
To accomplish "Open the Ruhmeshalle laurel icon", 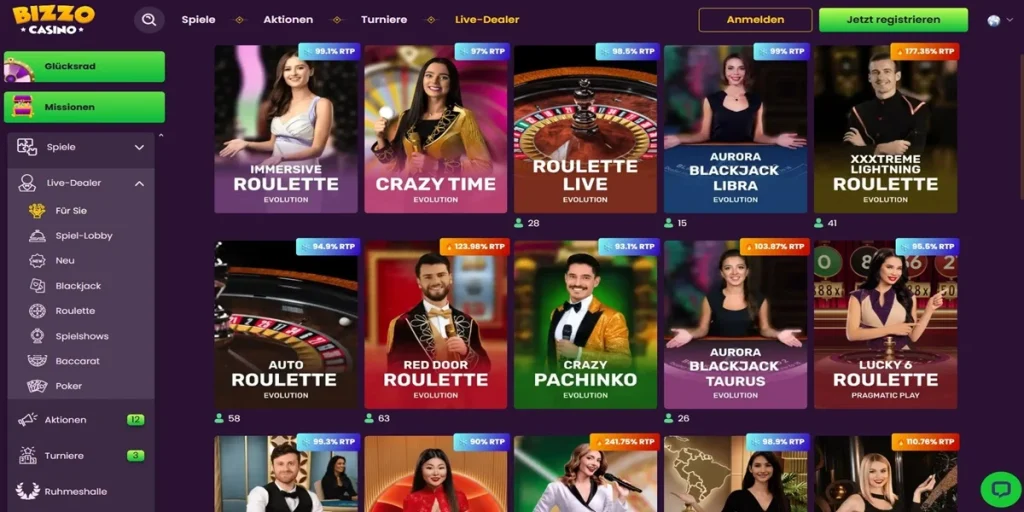I will [x=27, y=491].
